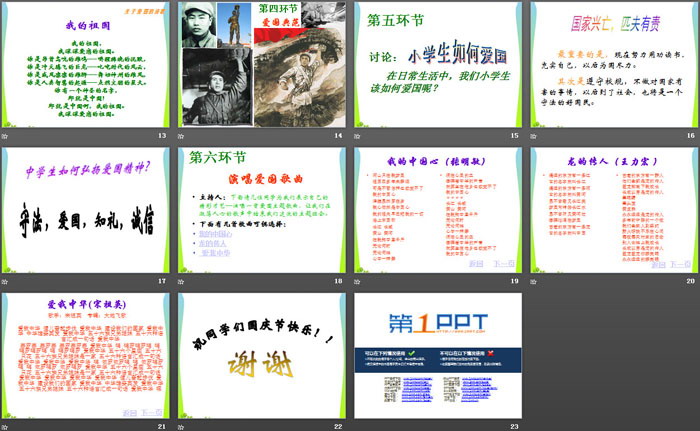
Task: Select slide 22 thumbnail 谢谢
Action: click(262, 356)
